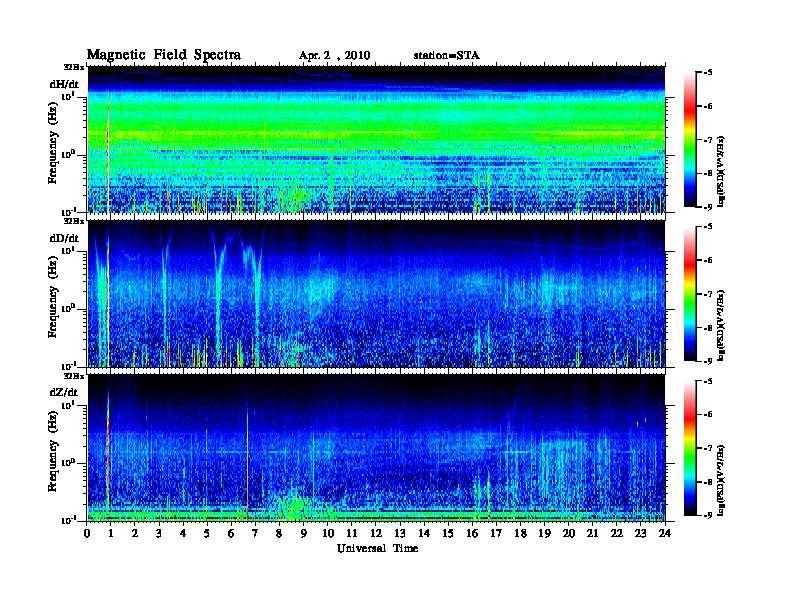Viewport: 792px width, 612px height.
Task: Click hour 20 on the time axis
Action: [569, 533]
